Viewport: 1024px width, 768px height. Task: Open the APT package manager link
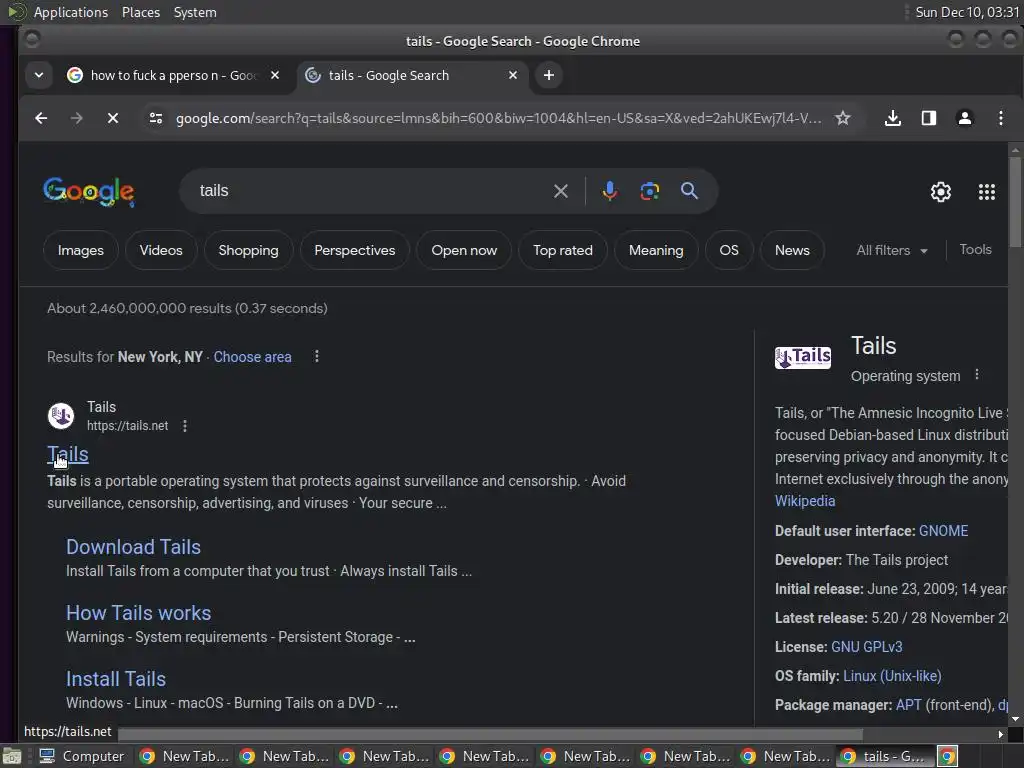click(x=908, y=705)
